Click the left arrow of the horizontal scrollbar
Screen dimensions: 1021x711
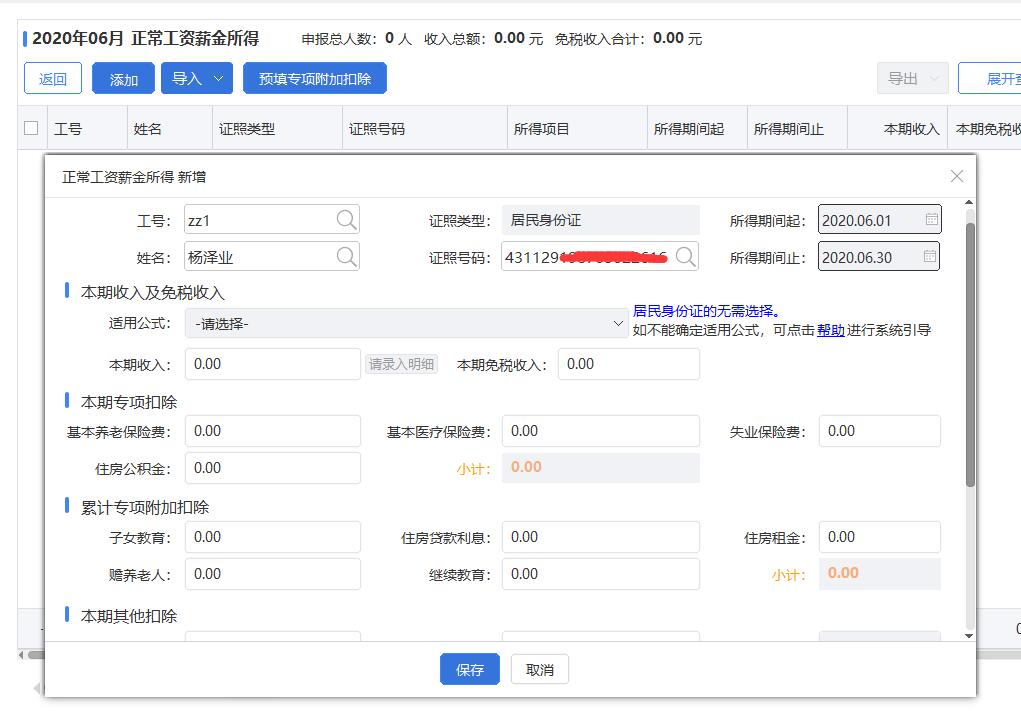pyautogui.click(x=21, y=654)
